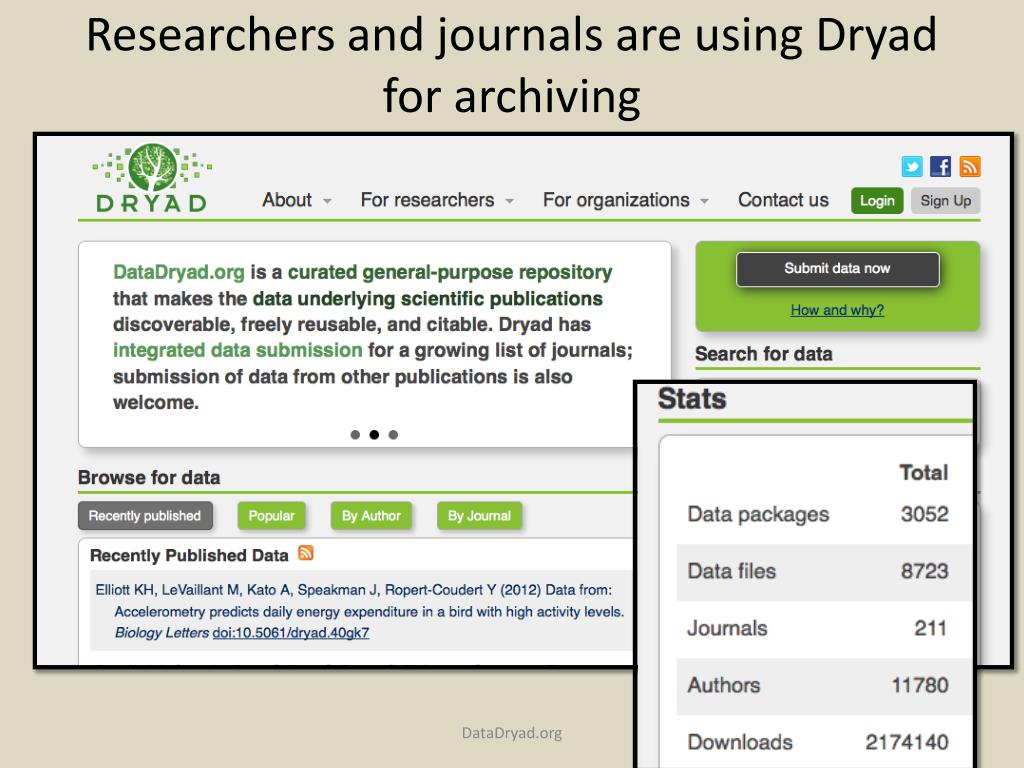Click the DataDryad.org footer caption
Screen dimensions: 1024x768
coord(512,733)
